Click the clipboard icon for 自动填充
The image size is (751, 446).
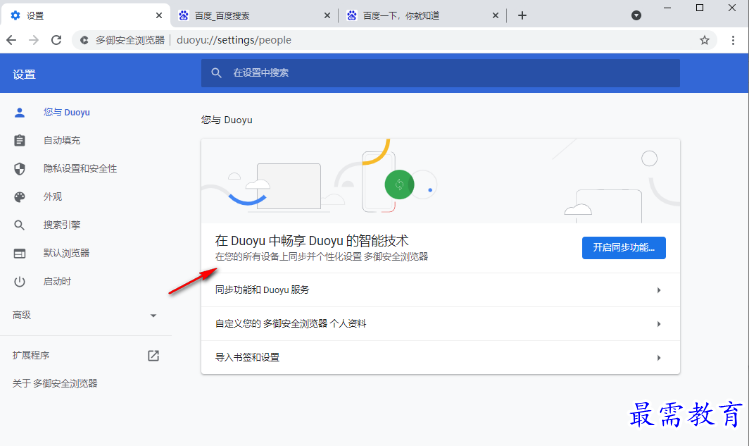pos(20,140)
